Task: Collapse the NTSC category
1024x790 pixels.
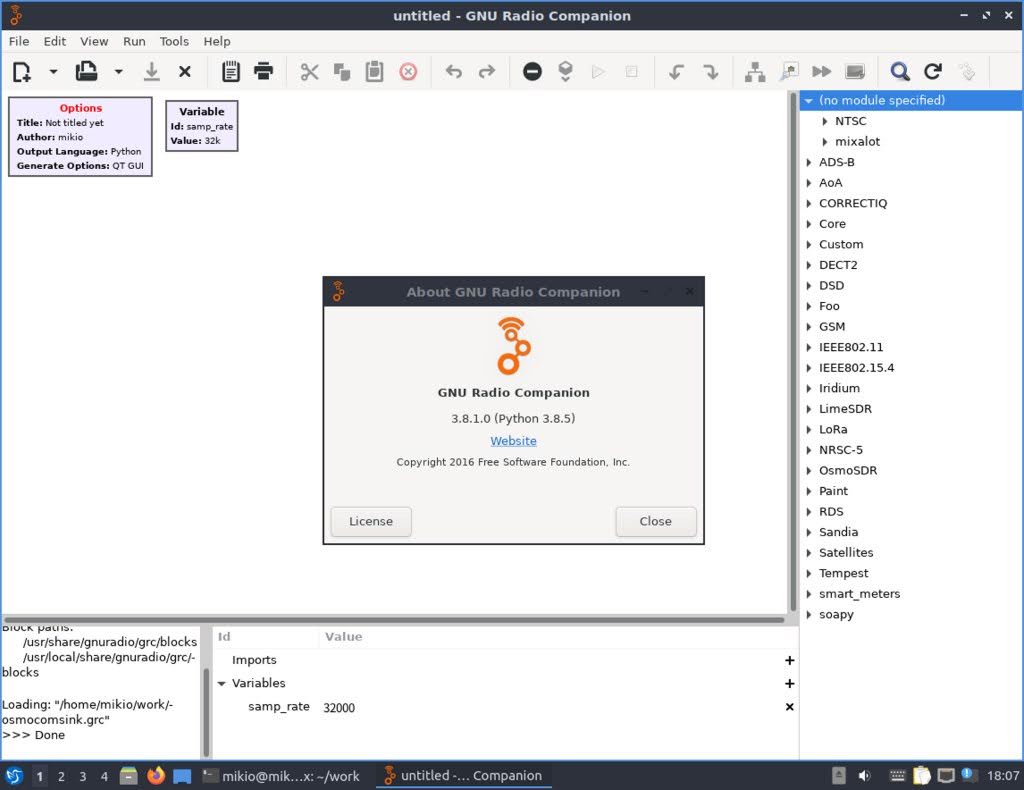Action: tap(825, 120)
